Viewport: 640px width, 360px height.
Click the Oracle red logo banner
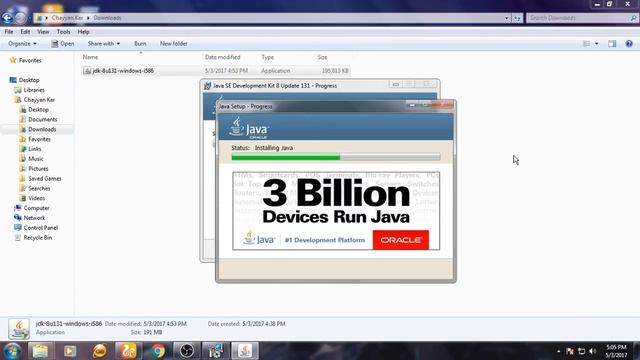pos(400,240)
